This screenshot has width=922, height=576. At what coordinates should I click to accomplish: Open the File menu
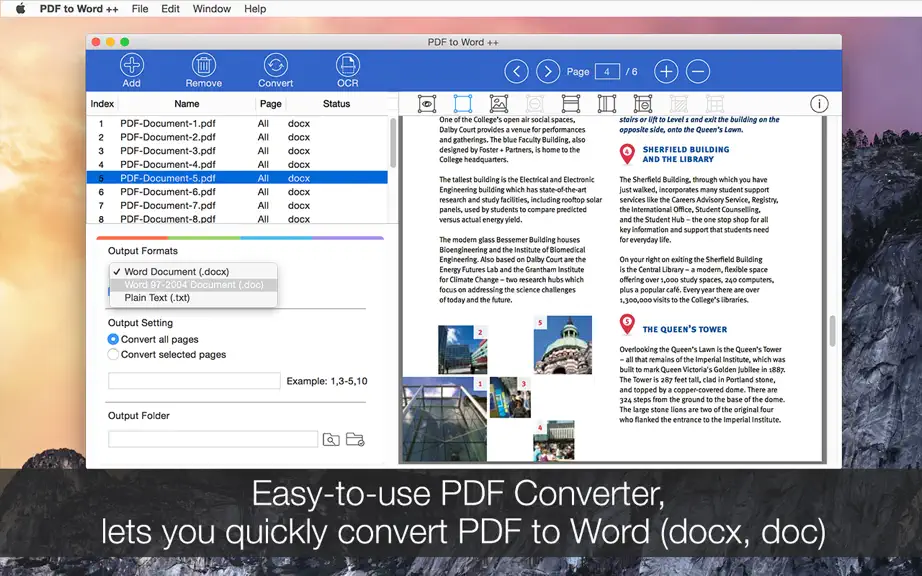(140, 9)
